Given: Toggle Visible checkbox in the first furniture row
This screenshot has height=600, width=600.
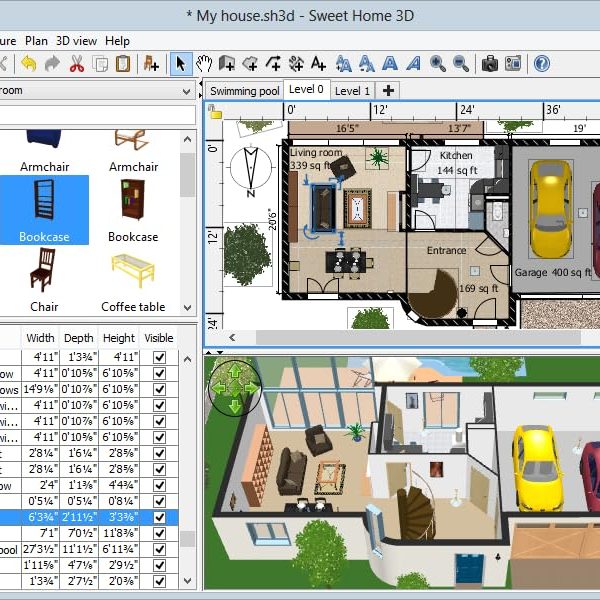Looking at the screenshot, I should [159, 356].
